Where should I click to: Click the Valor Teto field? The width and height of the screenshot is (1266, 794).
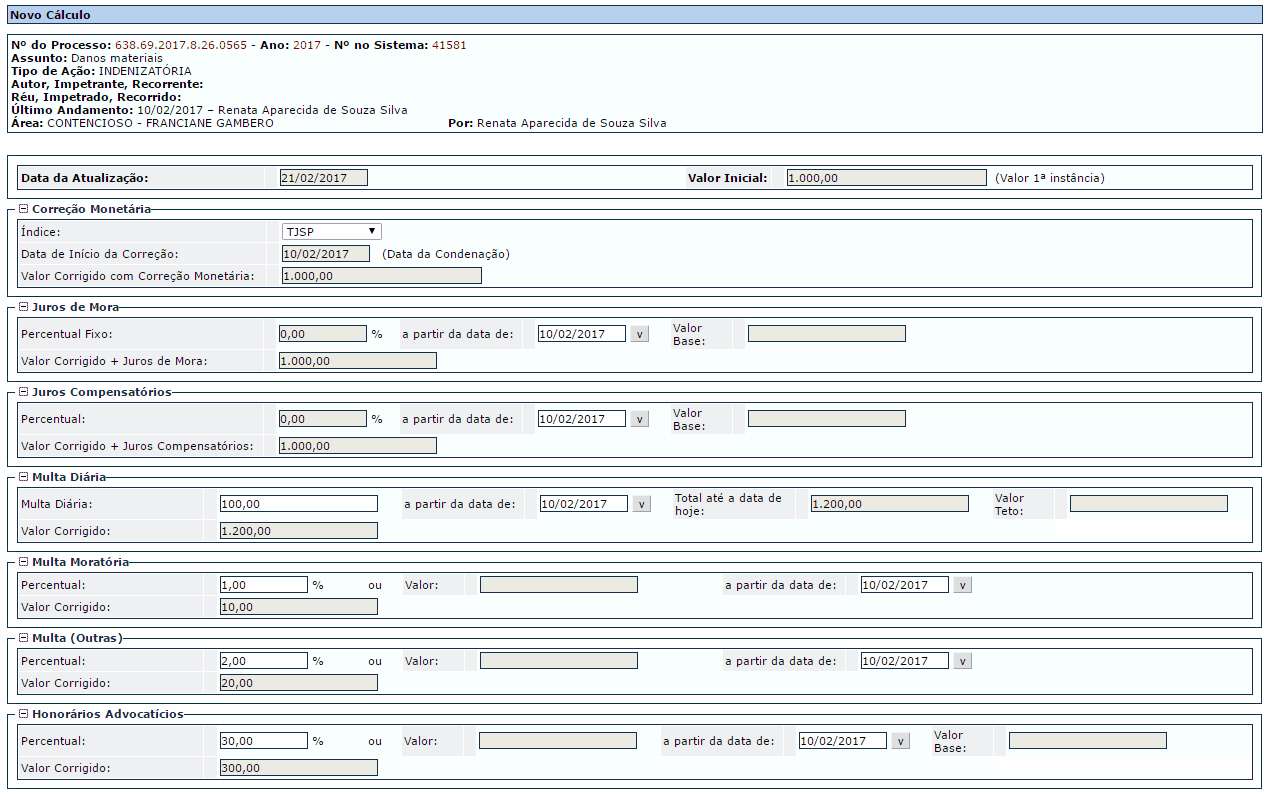point(1149,504)
